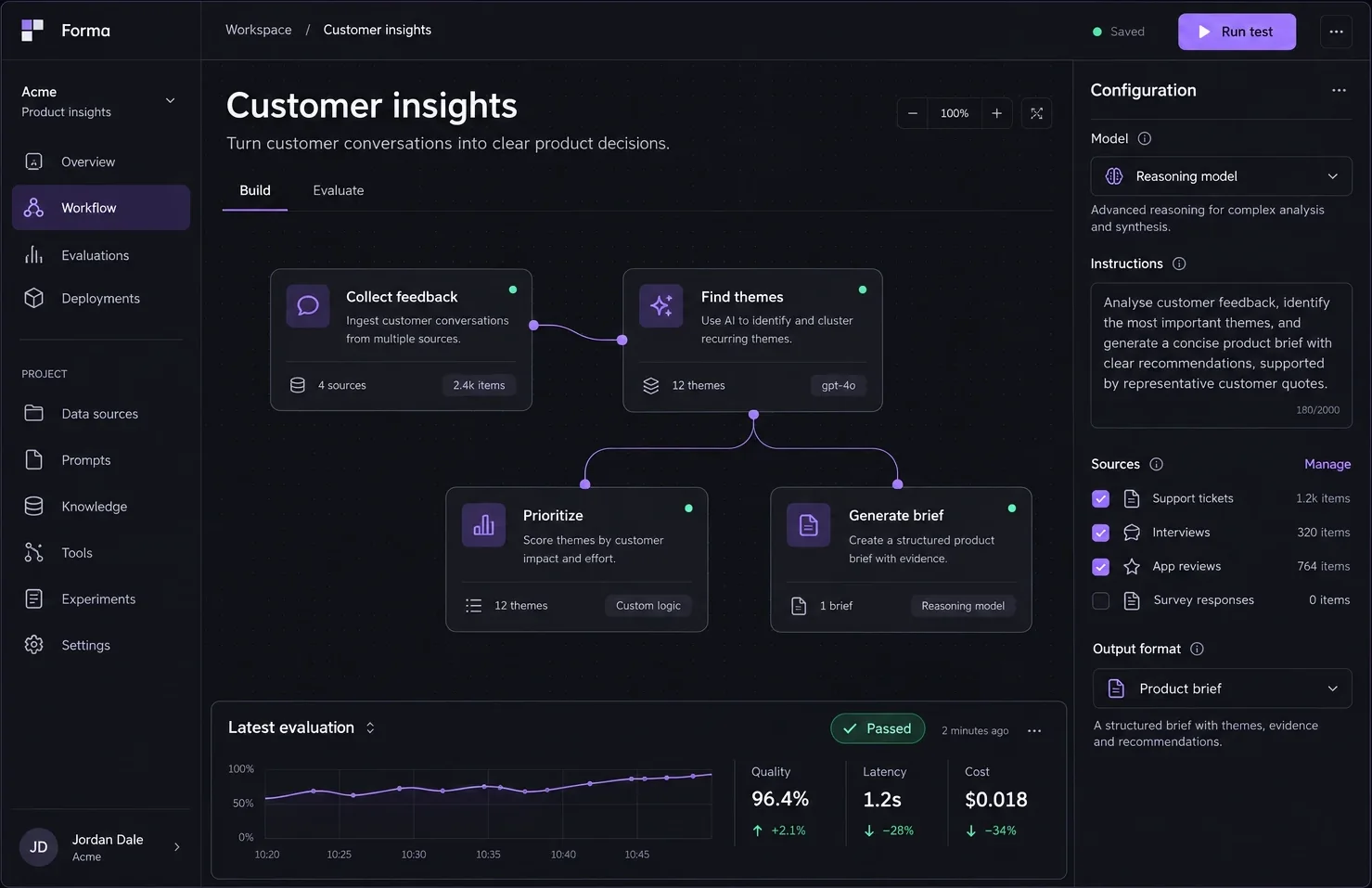Uncheck the App reviews source checkbox
Image resolution: width=1372 pixels, height=888 pixels.
[x=1101, y=566]
